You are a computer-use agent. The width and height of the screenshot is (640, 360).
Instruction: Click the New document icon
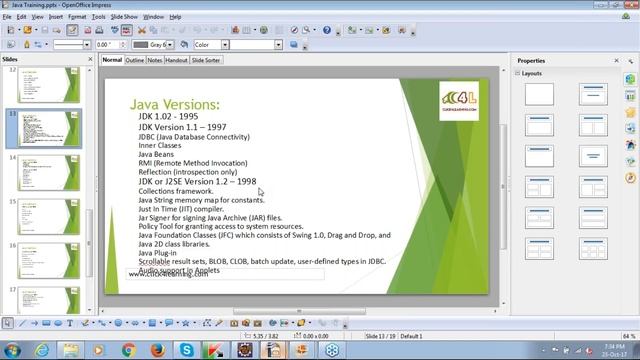[11, 30]
